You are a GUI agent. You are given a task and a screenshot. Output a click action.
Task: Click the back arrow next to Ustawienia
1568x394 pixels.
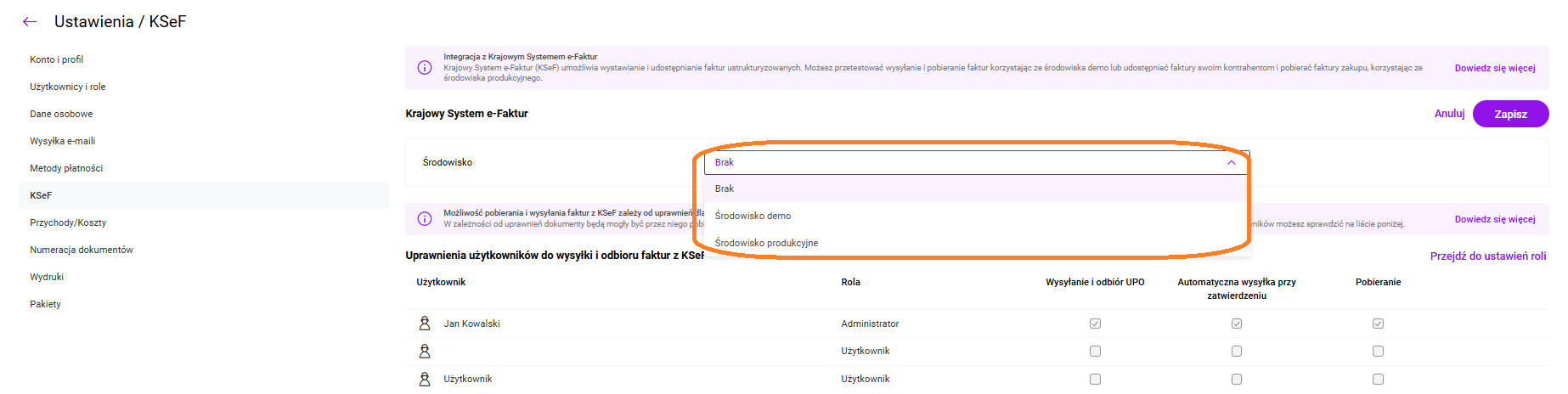pyautogui.click(x=30, y=22)
